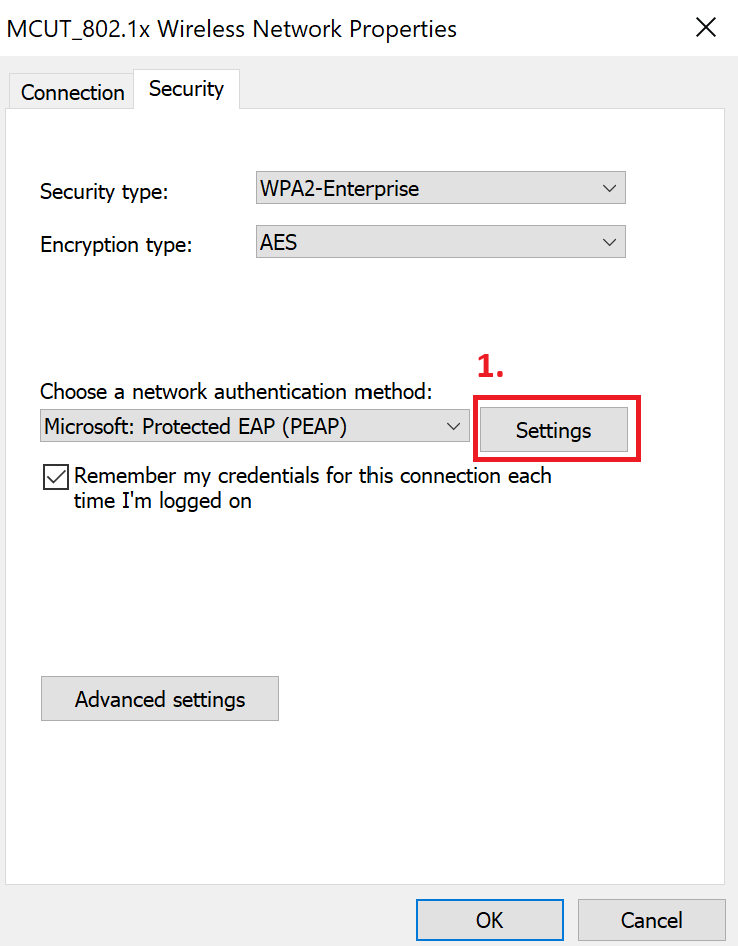This screenshot has height=946, width=738.
Task: Switch to the Connection tab
Action: (72, 92)
